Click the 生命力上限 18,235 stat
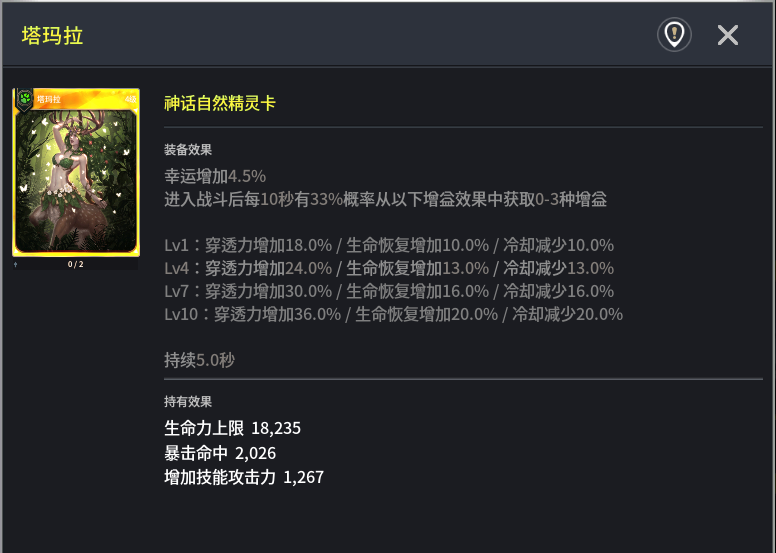The image size is (776, 553). pyautogui.click(x=232, y=428)
